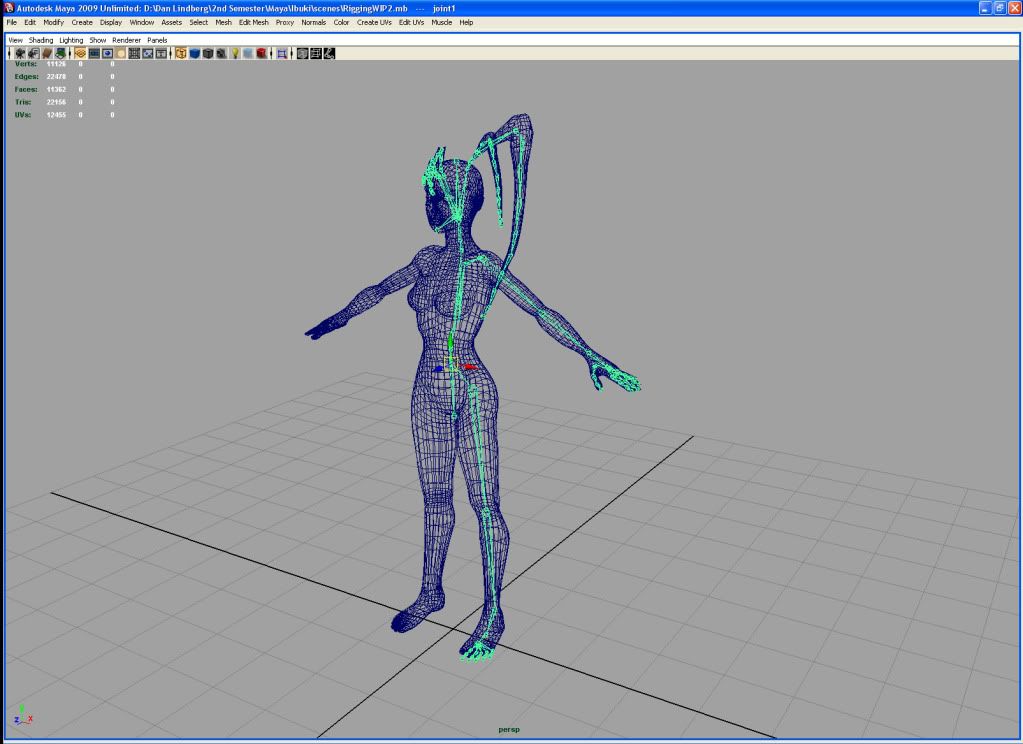Click the safe title icon
Viewport: 1023px width, 744px height.
pyautogui.click(x=161, y=54)
